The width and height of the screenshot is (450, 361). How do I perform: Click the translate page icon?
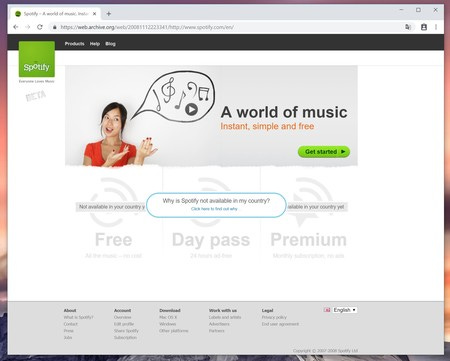tap(408, 27)
